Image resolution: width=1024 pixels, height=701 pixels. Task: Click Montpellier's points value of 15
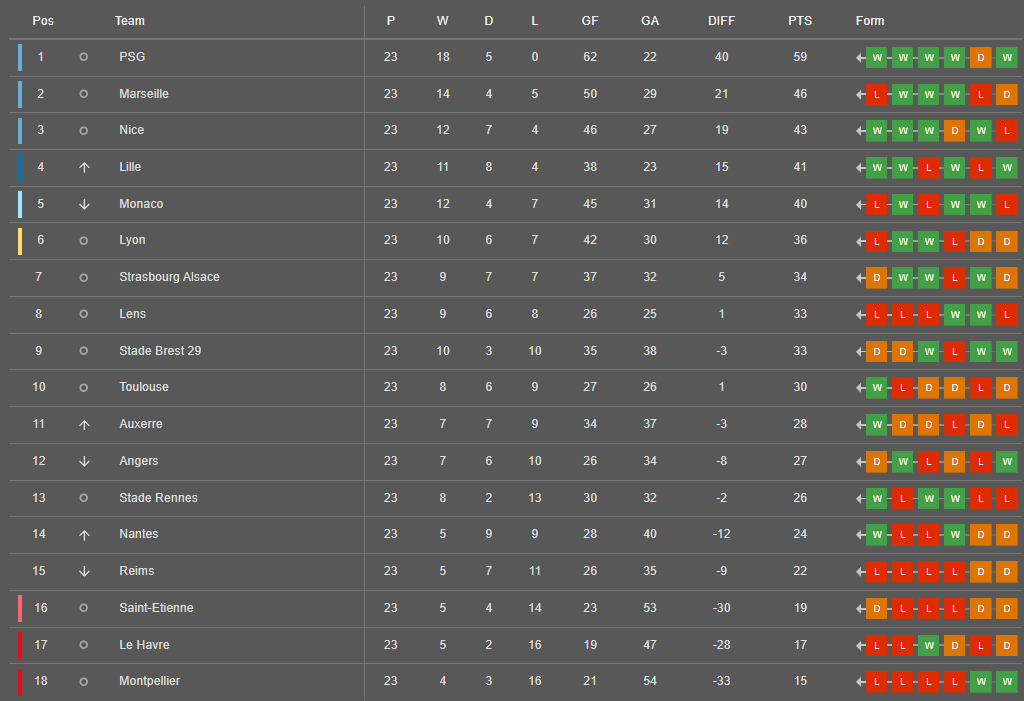[800, 681]
